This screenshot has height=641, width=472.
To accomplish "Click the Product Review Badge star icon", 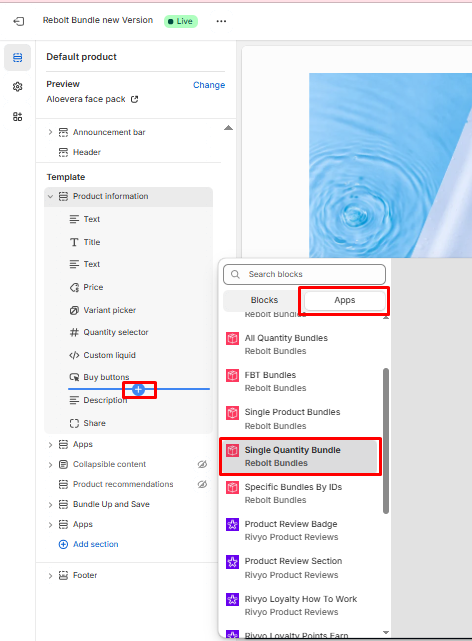I will pyautogui.click(x=233, y=524).
